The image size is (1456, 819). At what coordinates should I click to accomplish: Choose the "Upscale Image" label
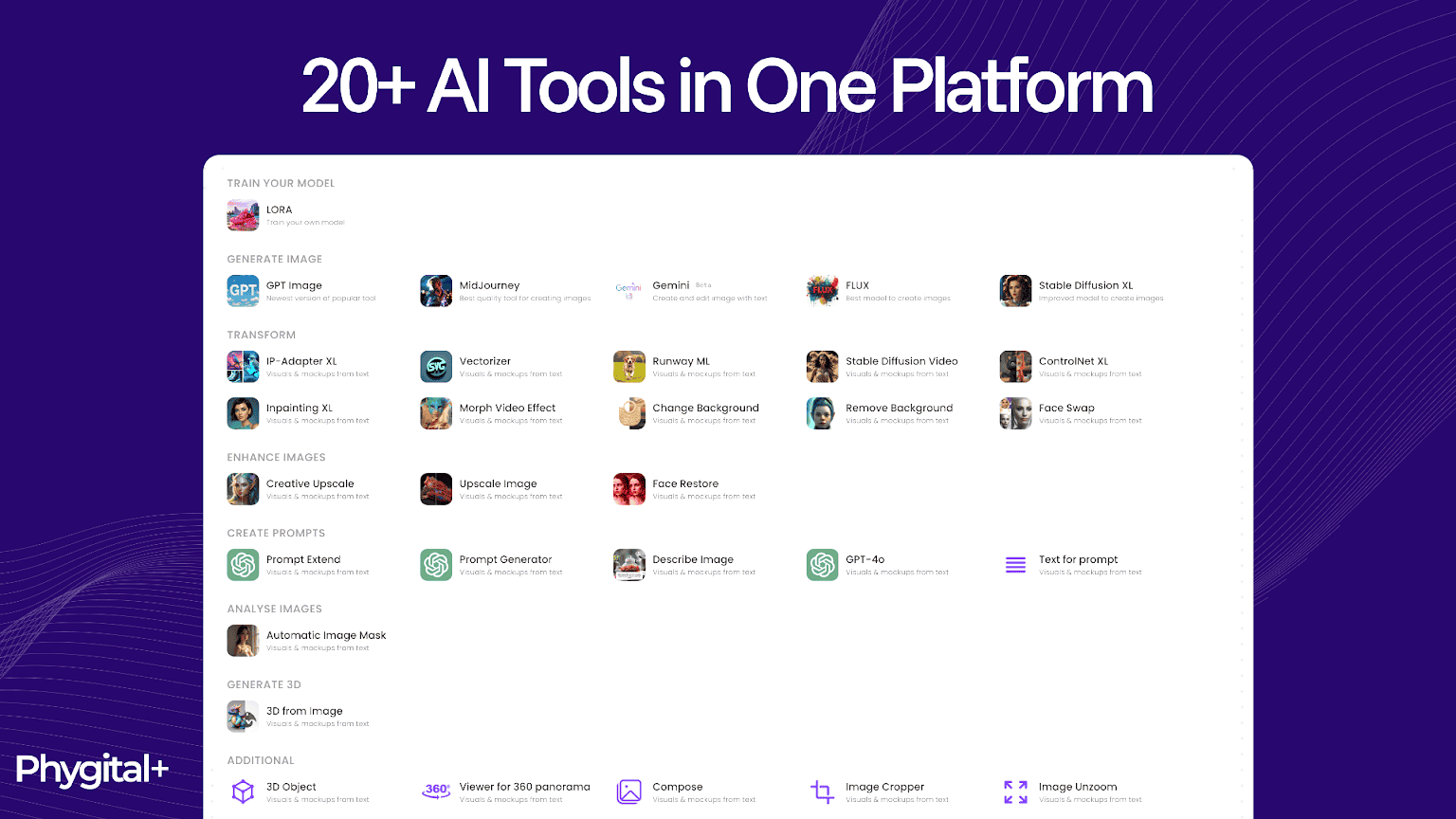tap(498, 483)
